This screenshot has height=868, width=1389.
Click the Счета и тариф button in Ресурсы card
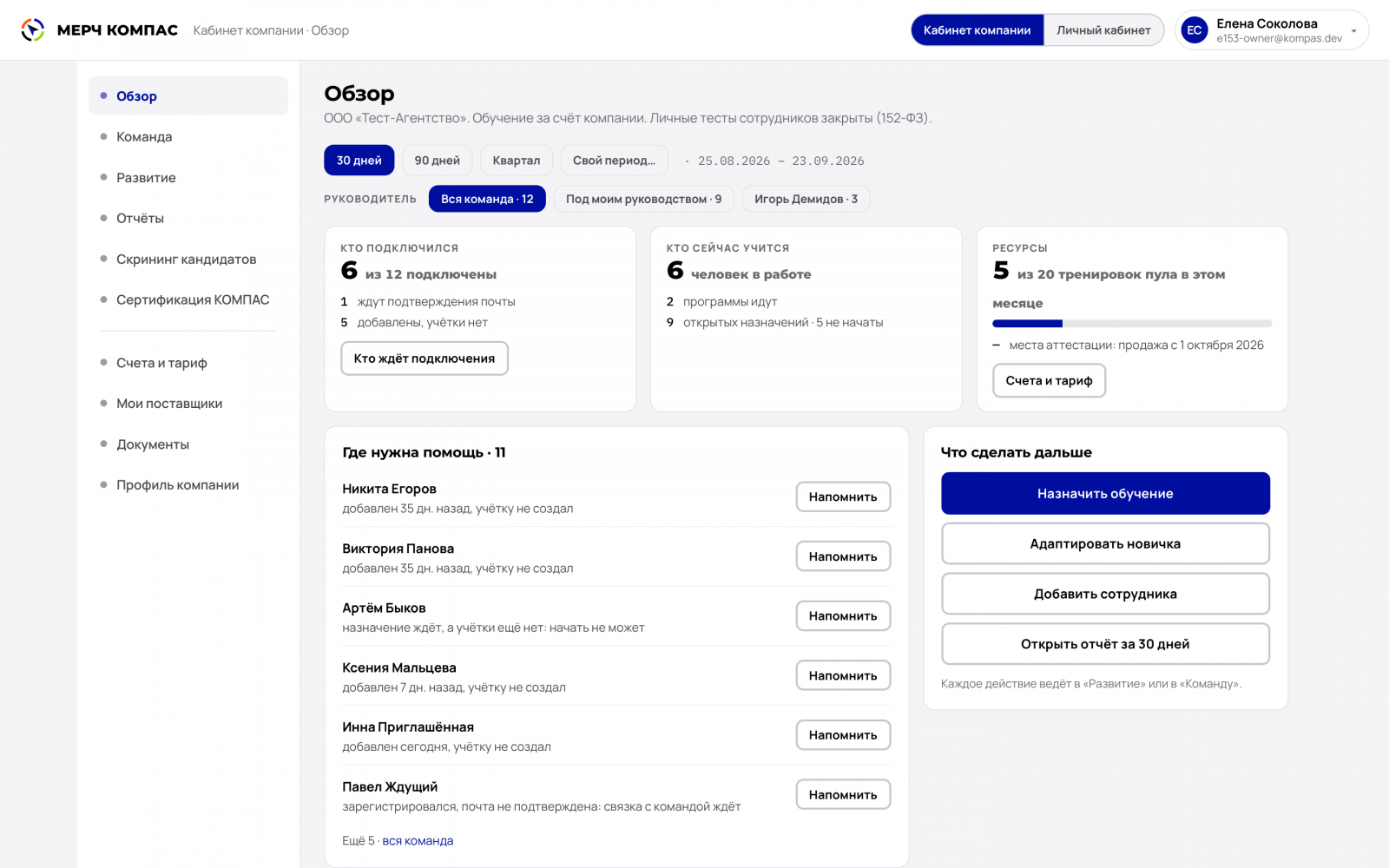tap(1049, 380)
